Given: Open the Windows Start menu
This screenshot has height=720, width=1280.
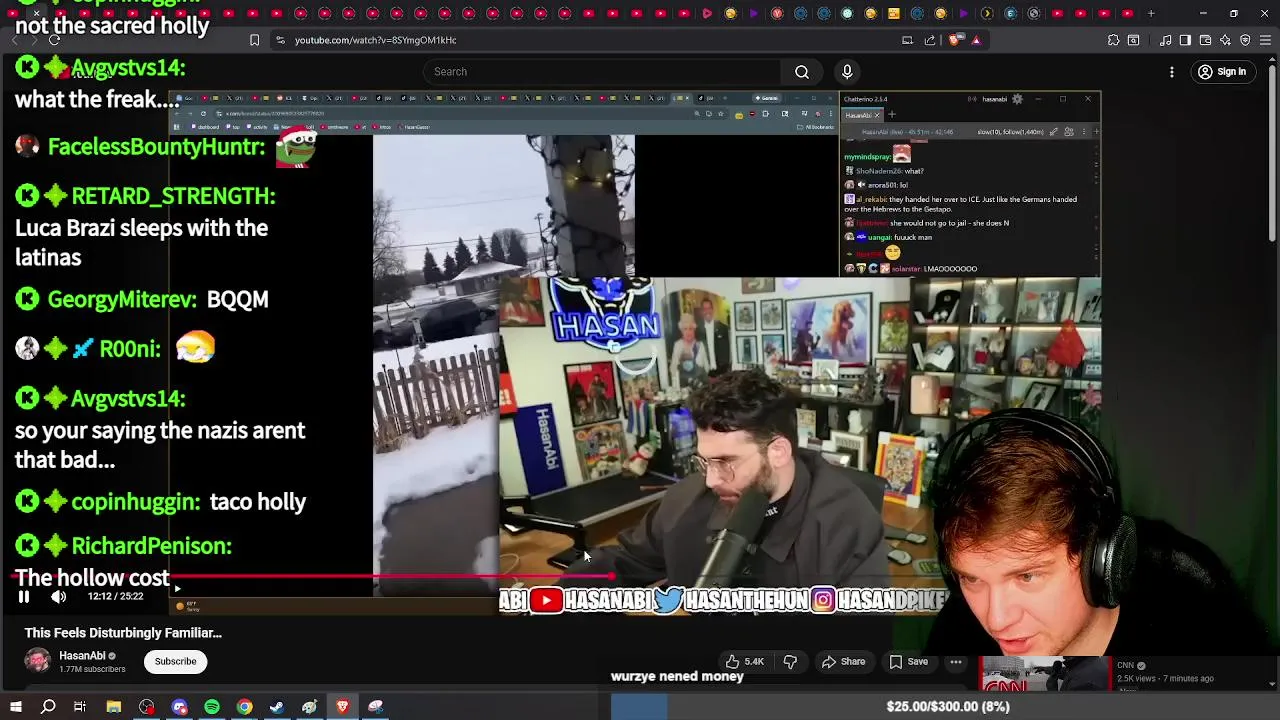Looking at the screenshot, I should point(15,707).
